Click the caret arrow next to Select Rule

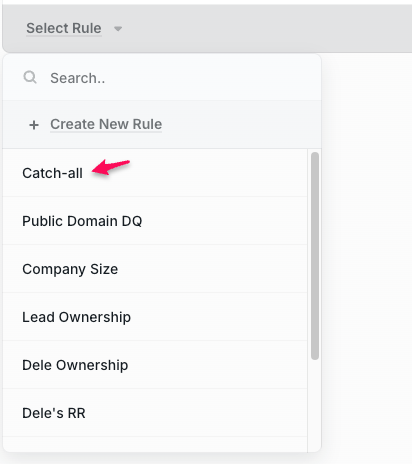(118, 29)
